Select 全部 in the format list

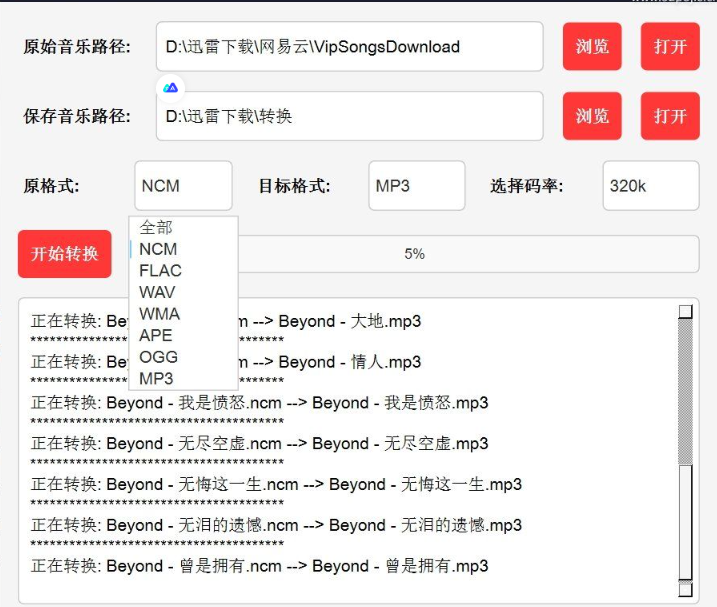pyautogui.click(x=183, y=227)
